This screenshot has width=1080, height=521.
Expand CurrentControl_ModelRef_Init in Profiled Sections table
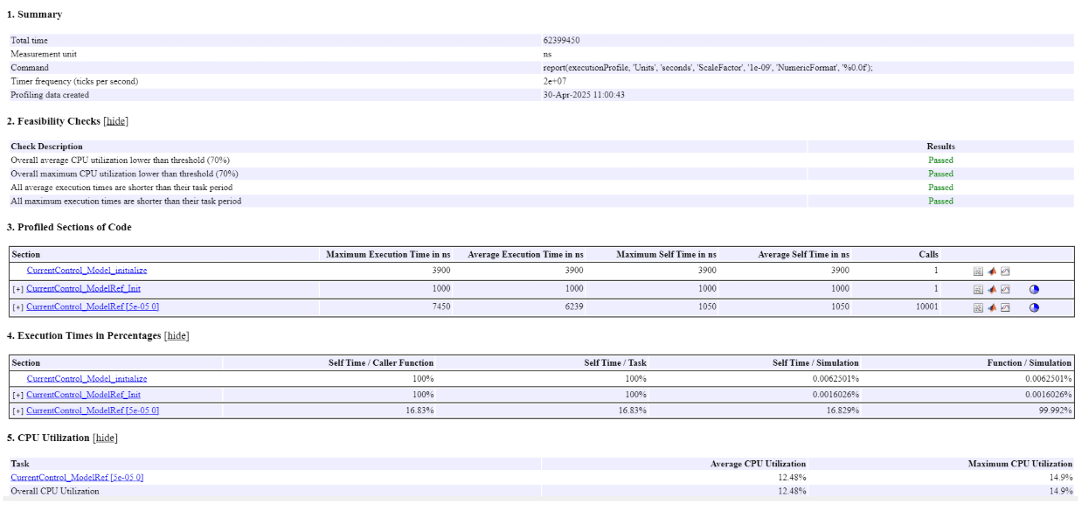click(x=17, y=289)
